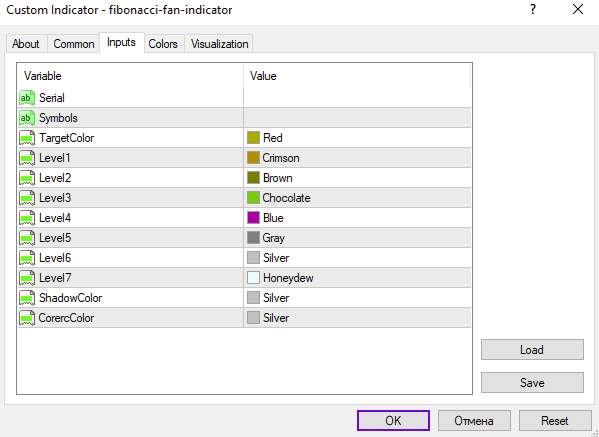Viewport: 599px width, 437px height.
Task: Select the TargetColor variable icon
Action: tap(27, 138)
